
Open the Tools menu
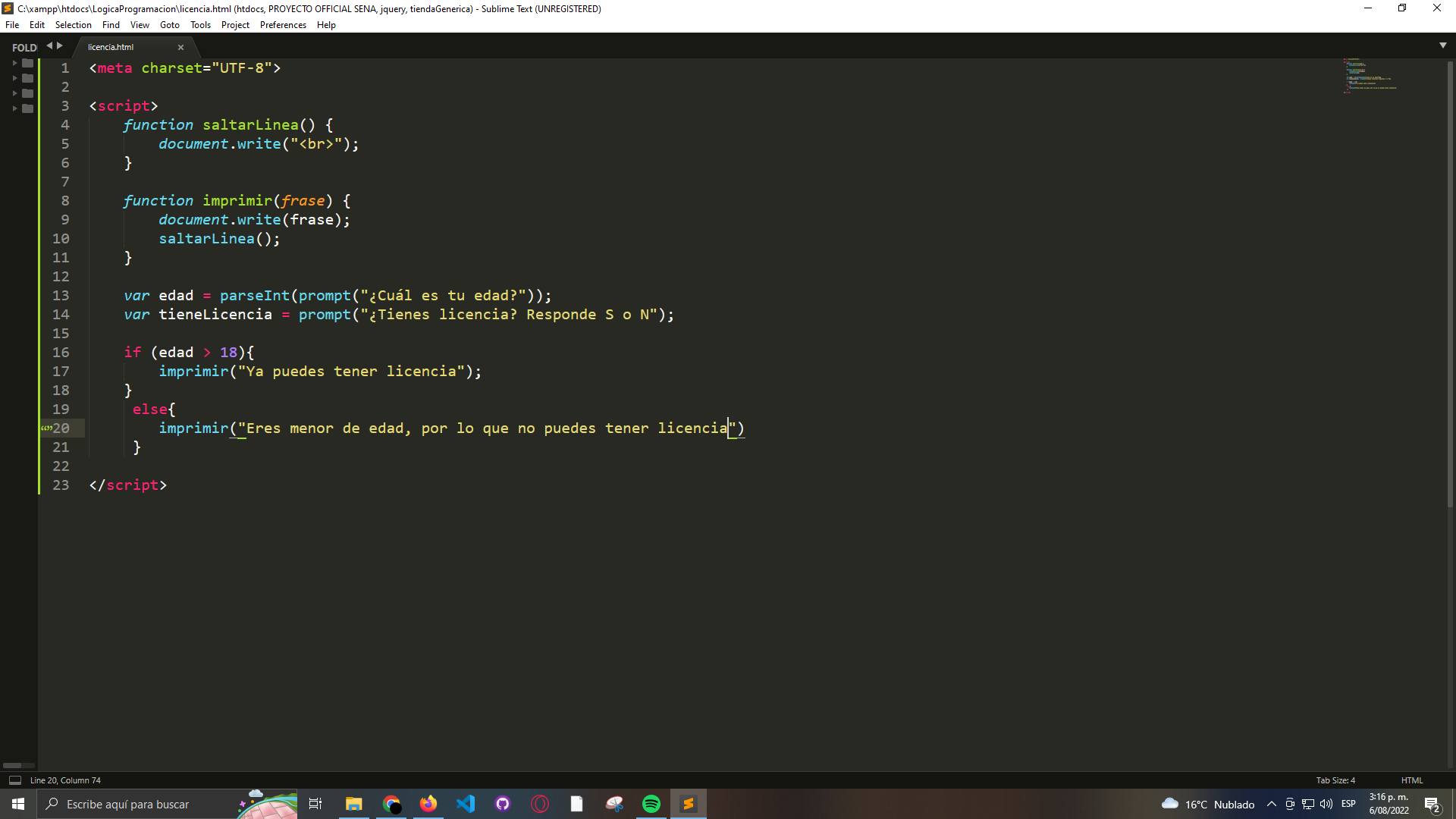200,25
